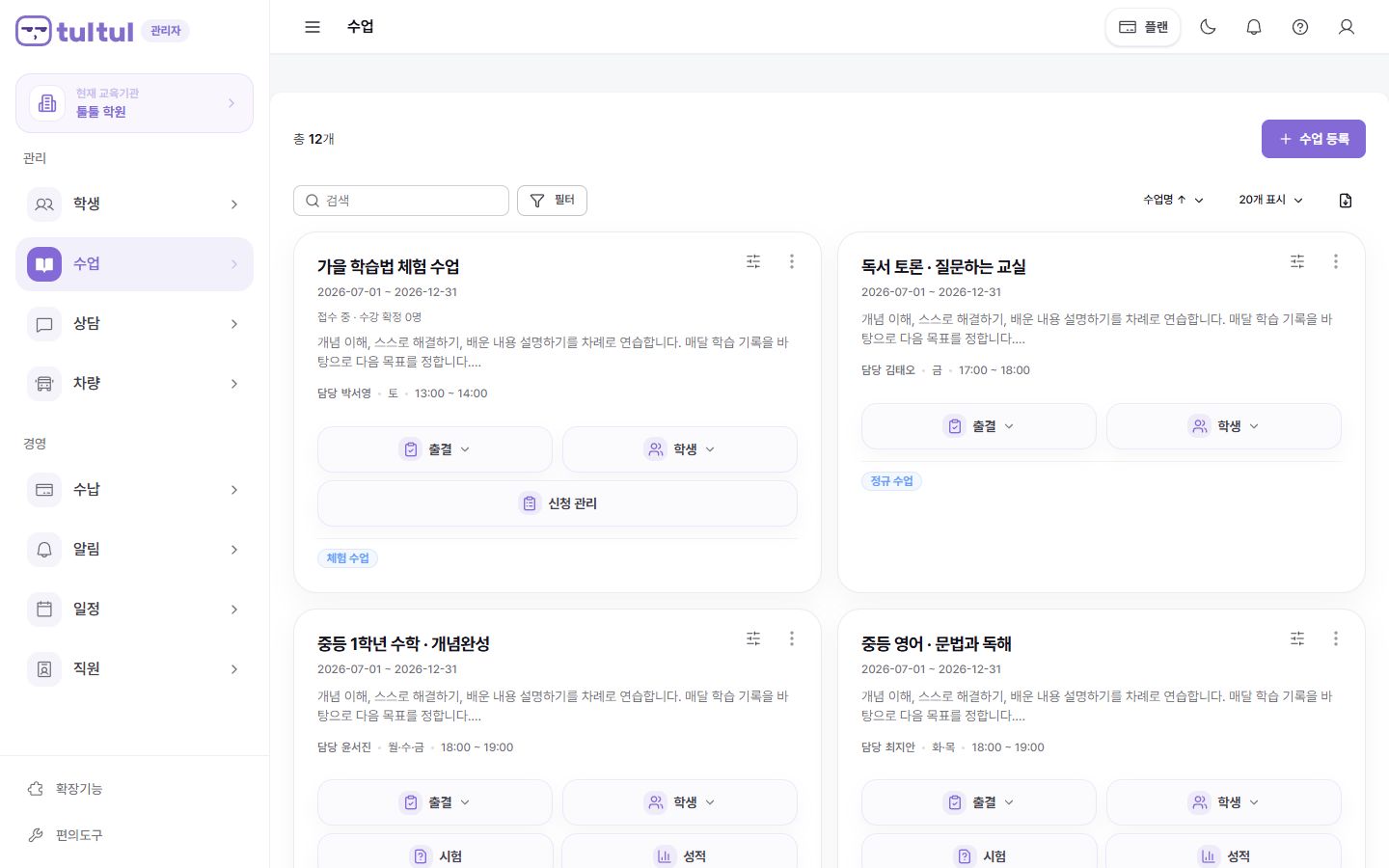Click the export file download icon

1346,201
